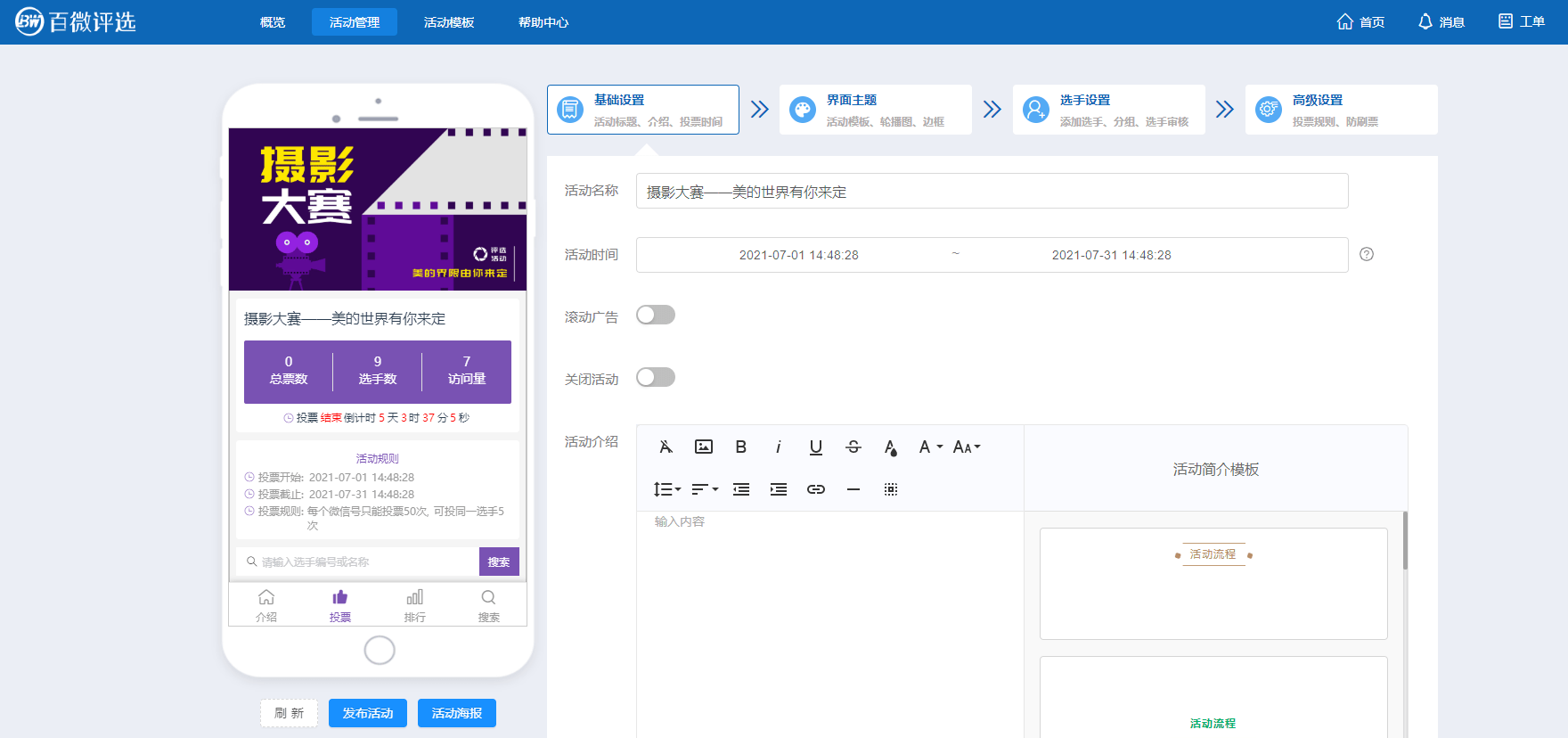Click the help icon beside activity time
Image resolution: width=1568 pixels, height=738 pixels.
1366,255
